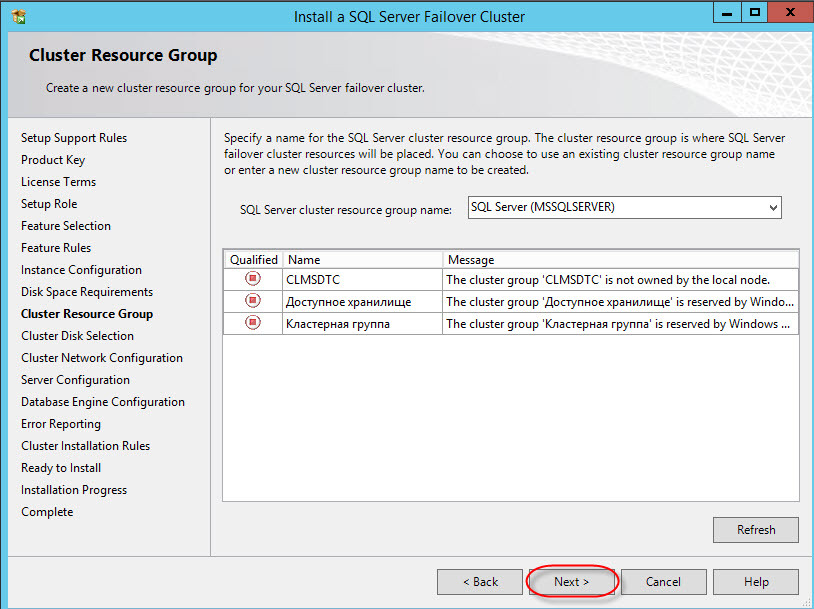Click the red status icon for Доступное хранилище
Viewport: 814px width, 609px height.
coord(253,301)
